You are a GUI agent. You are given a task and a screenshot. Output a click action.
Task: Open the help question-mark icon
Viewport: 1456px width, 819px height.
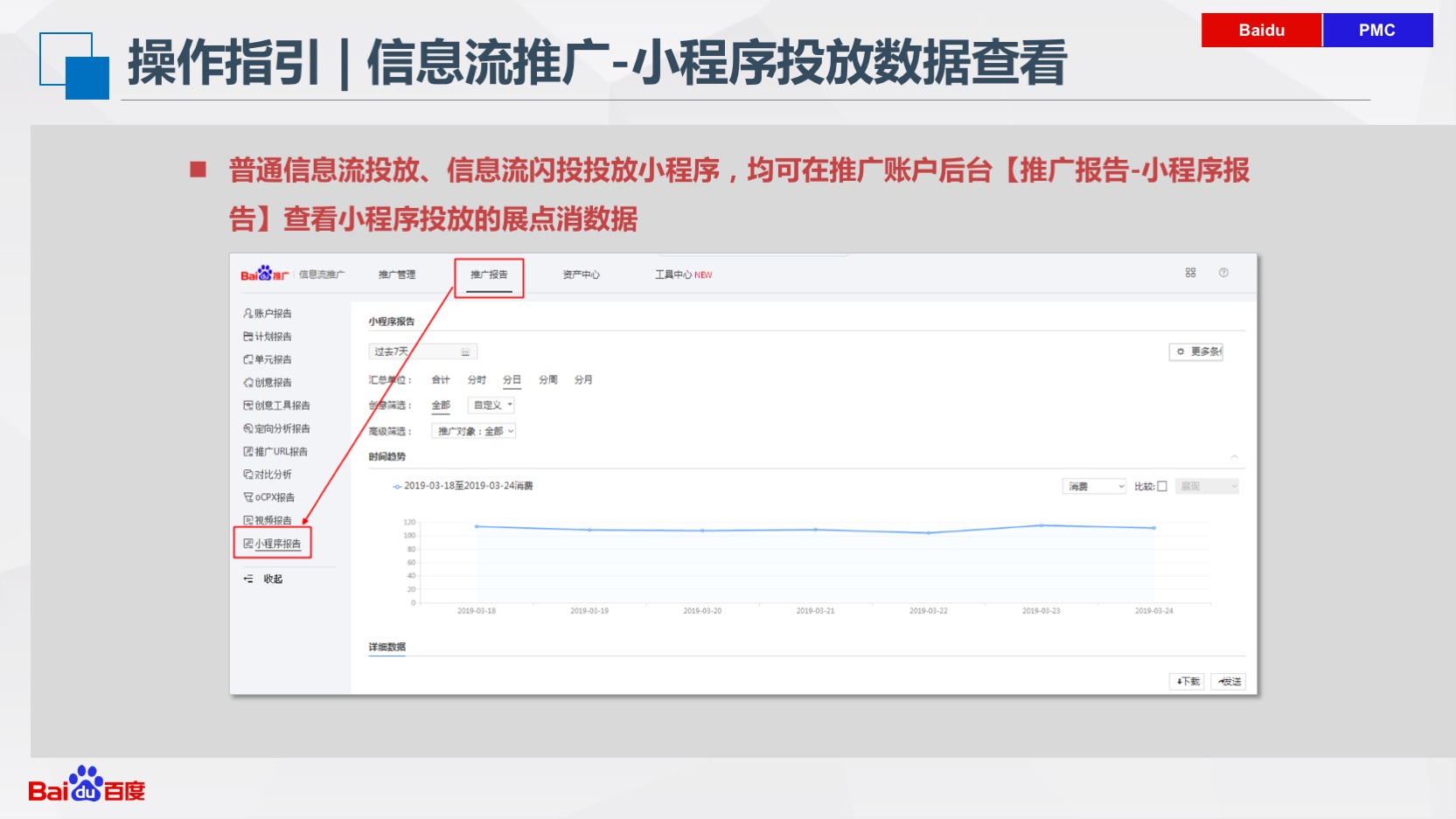pos(1223,273)
